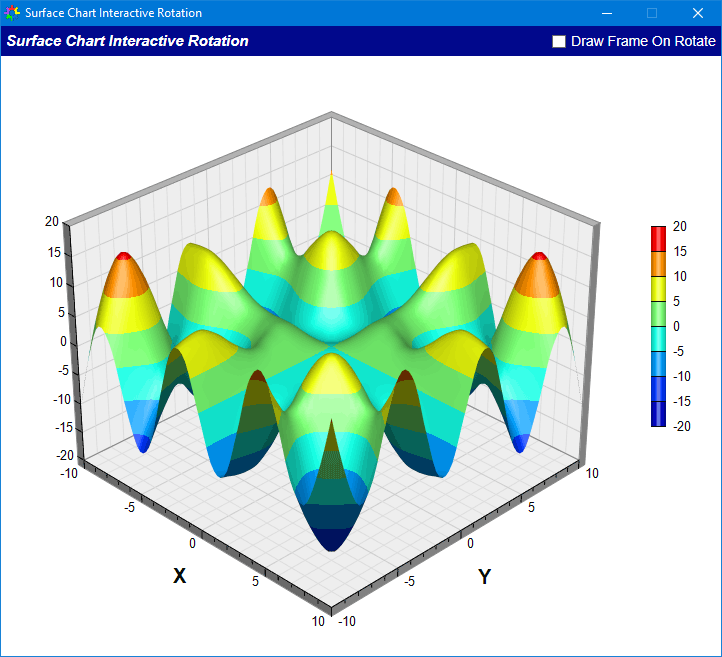
Task: Click the disabled maximize button
Action: point(652,13)
